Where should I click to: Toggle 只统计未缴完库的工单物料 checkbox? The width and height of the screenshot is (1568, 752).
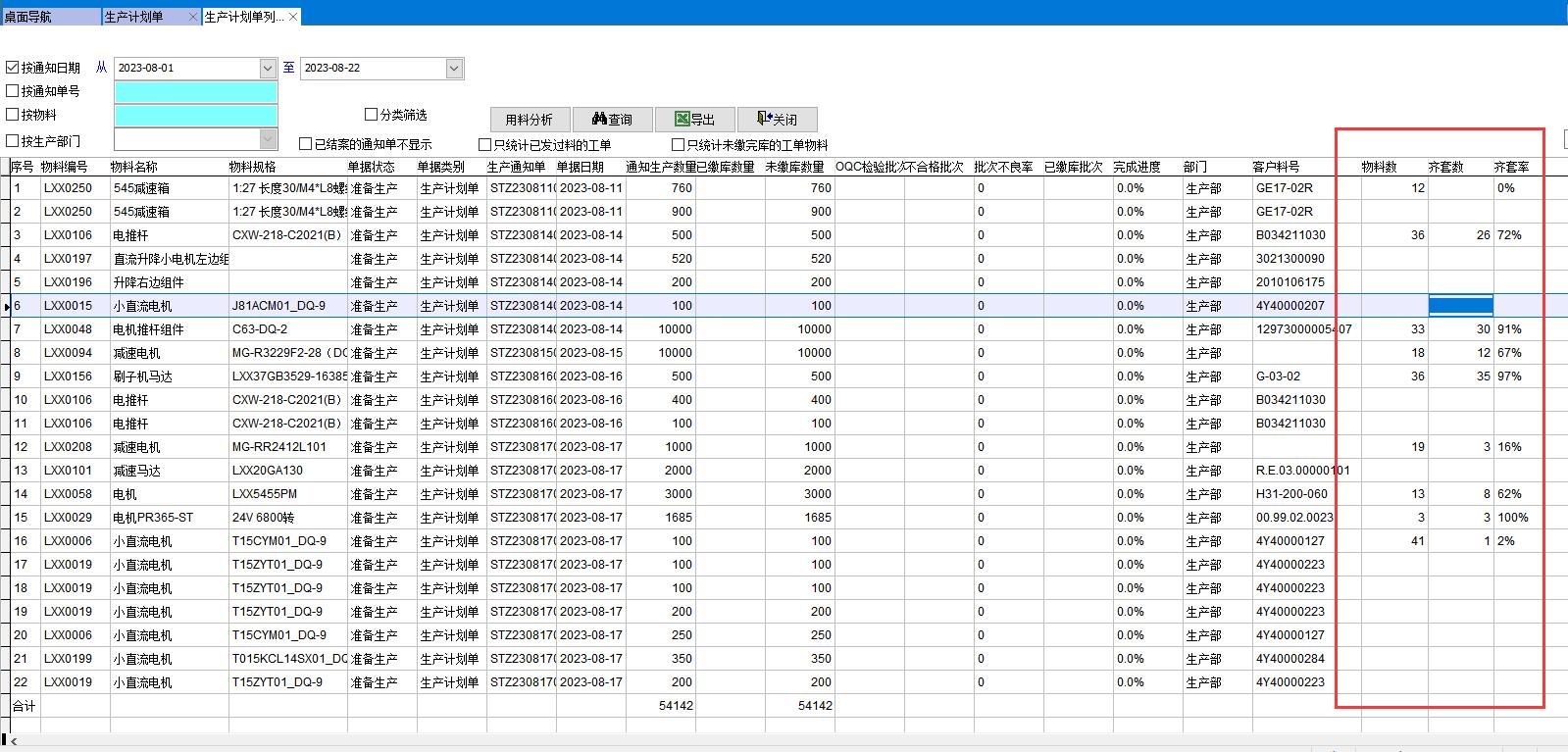click(678, 145)
